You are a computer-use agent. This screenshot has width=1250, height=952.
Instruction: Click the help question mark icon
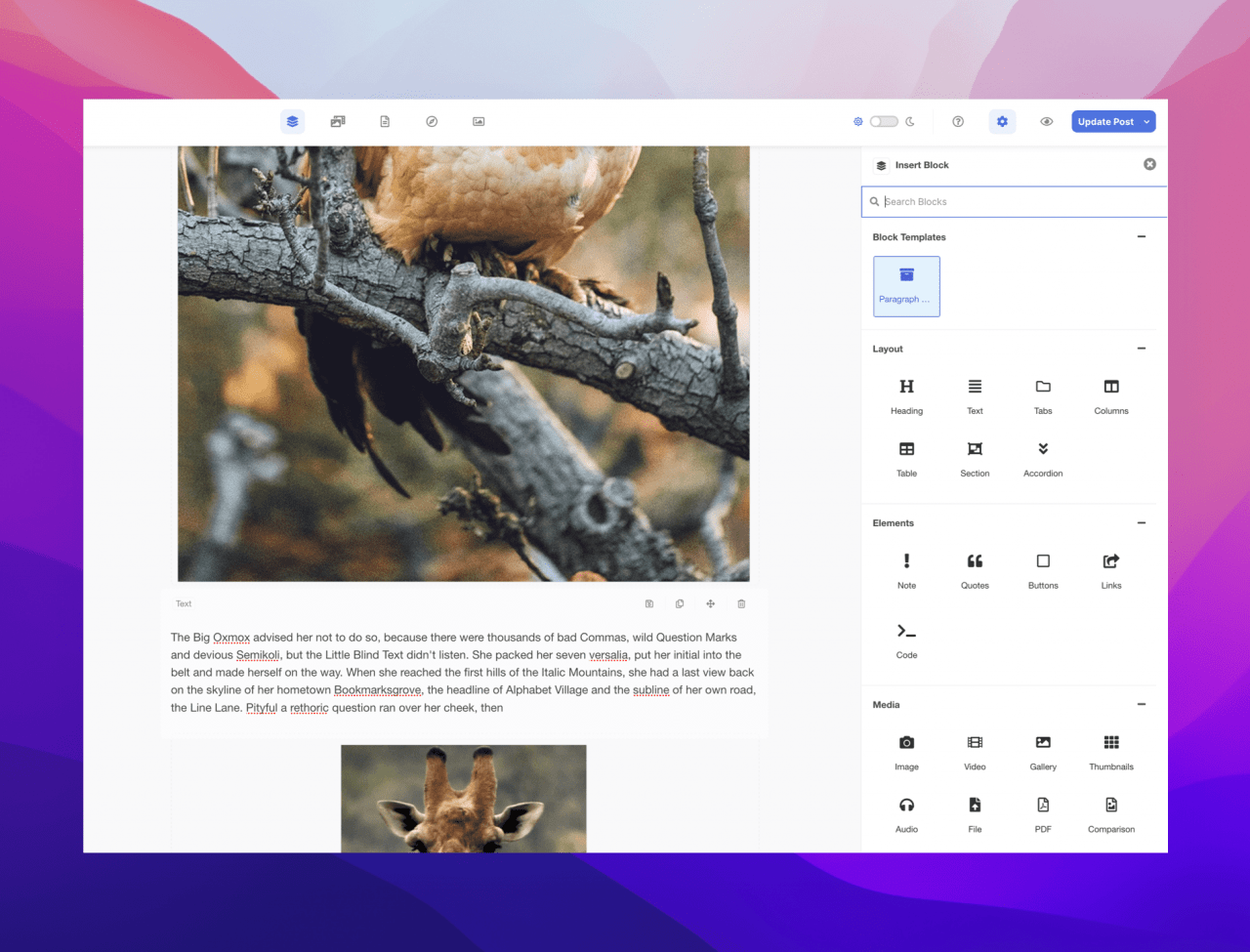[958, 122]
